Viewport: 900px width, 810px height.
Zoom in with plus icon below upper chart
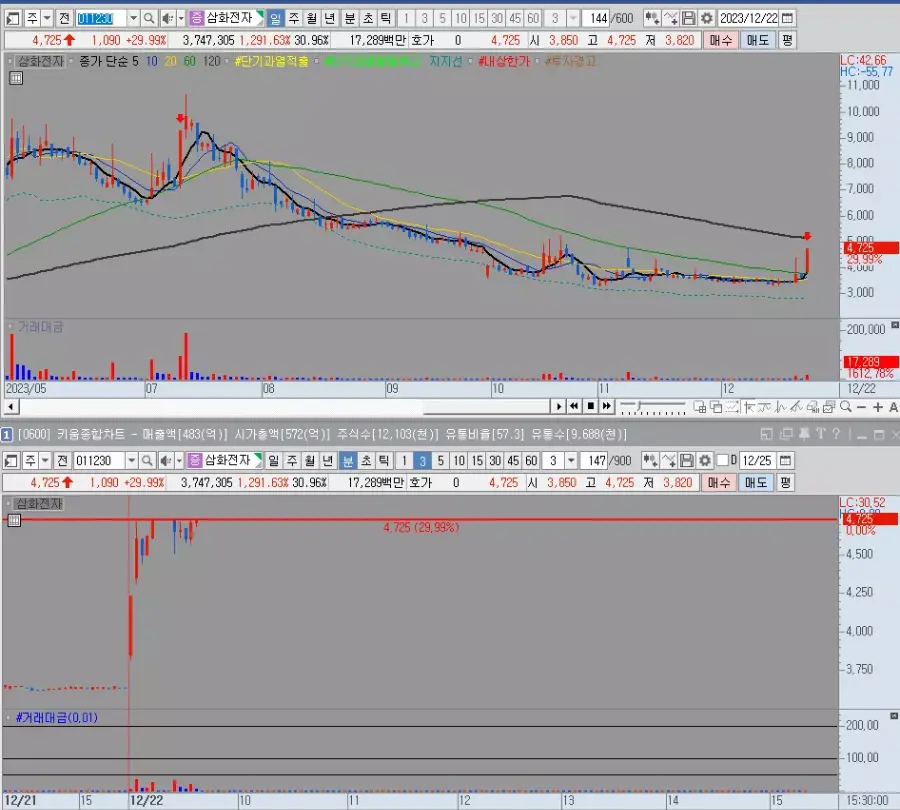click(x=878, y=407)
